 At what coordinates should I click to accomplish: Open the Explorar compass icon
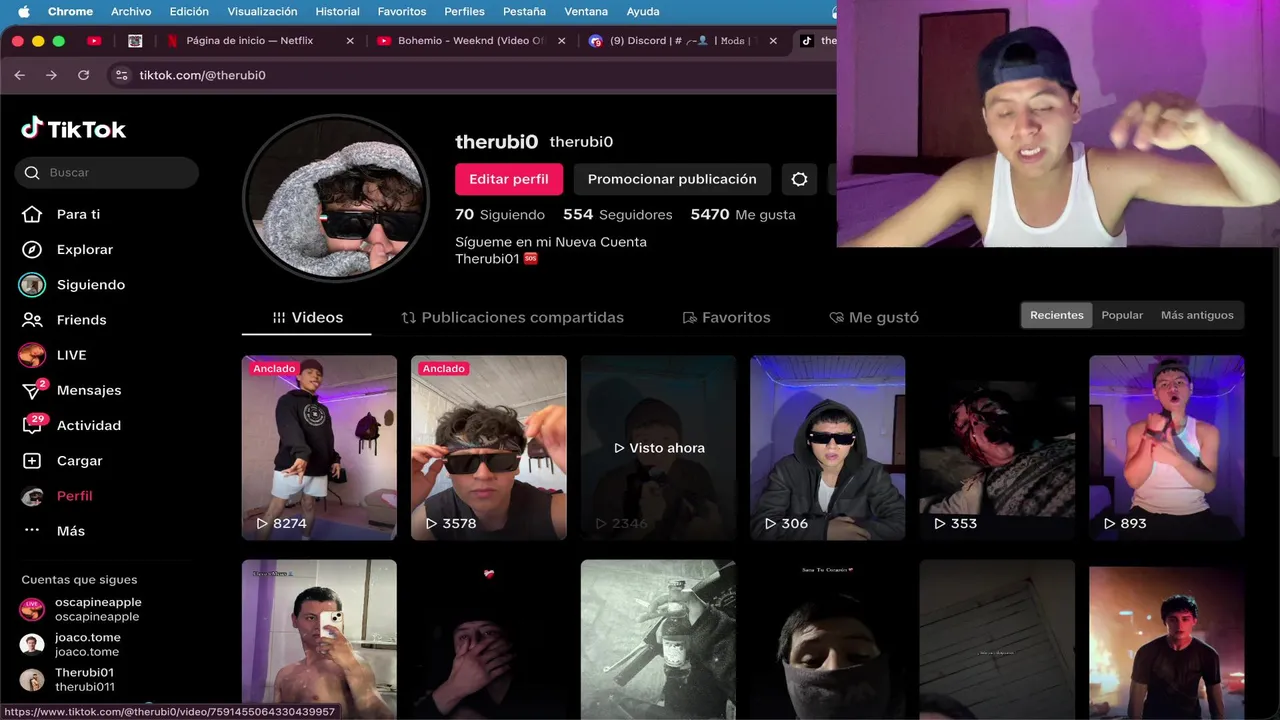pyautogui.click(x=32, y=249)
